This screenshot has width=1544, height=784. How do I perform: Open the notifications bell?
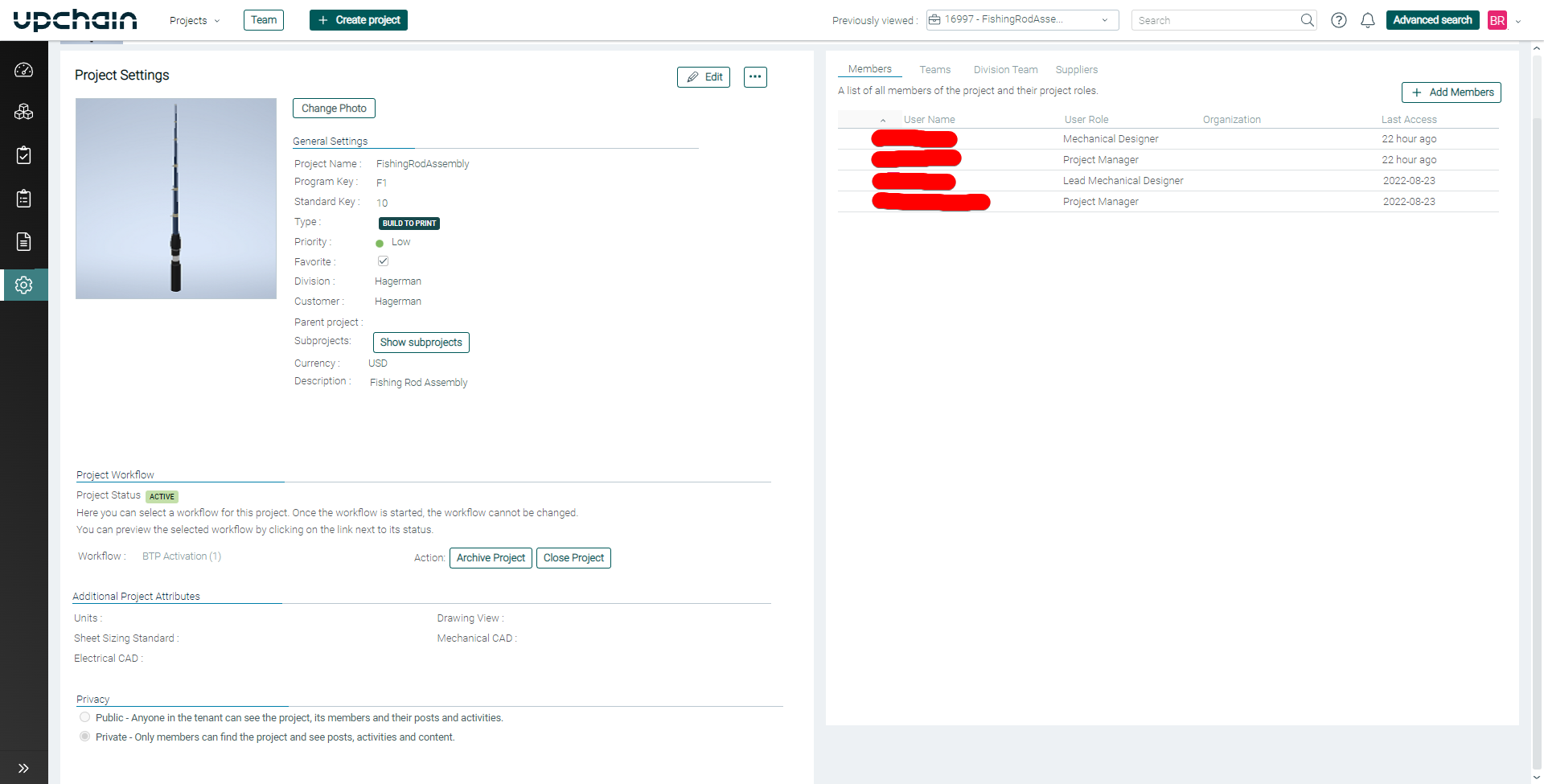pyautogui.click(x=1368, y=20)
